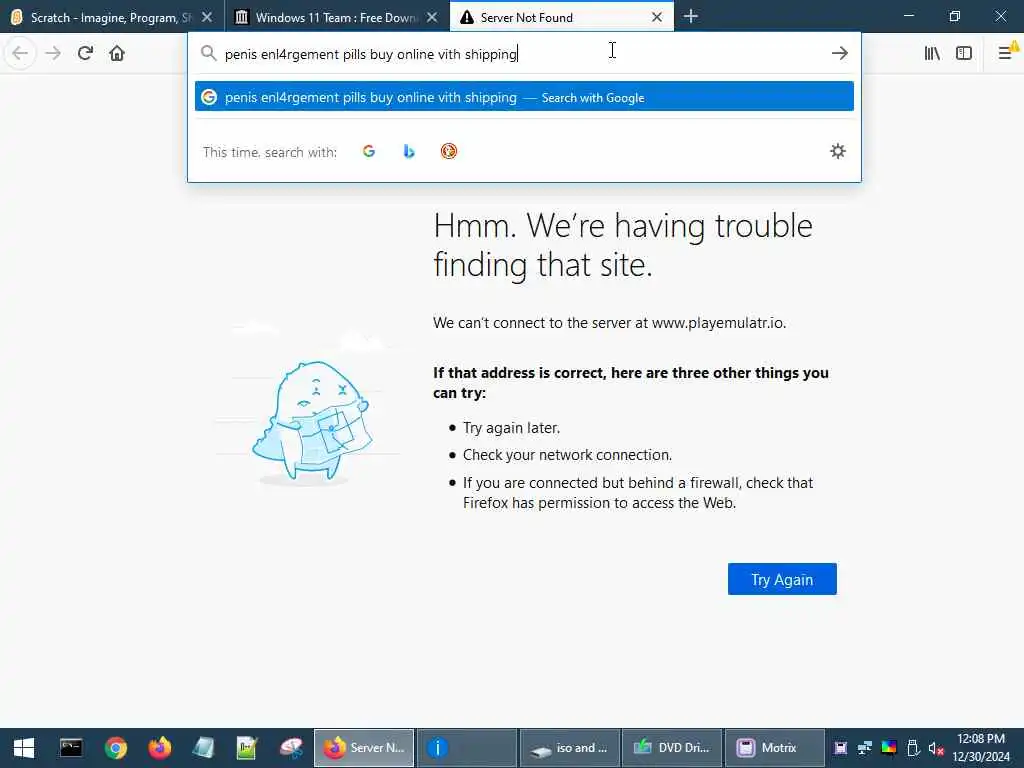Go back with the browser back arrow
This screenshot has width=1024, height=768.
point(20,53)
